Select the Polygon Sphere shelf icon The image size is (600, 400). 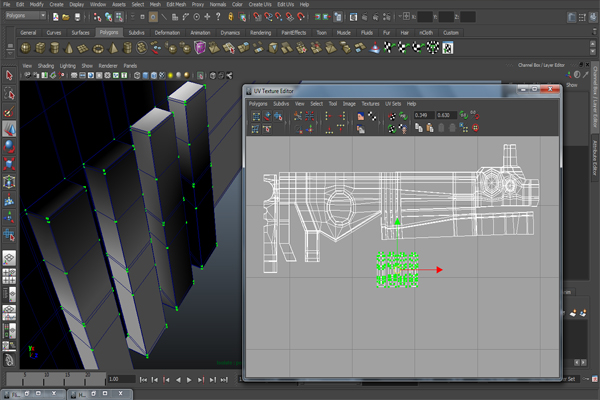tap(26, 48)
